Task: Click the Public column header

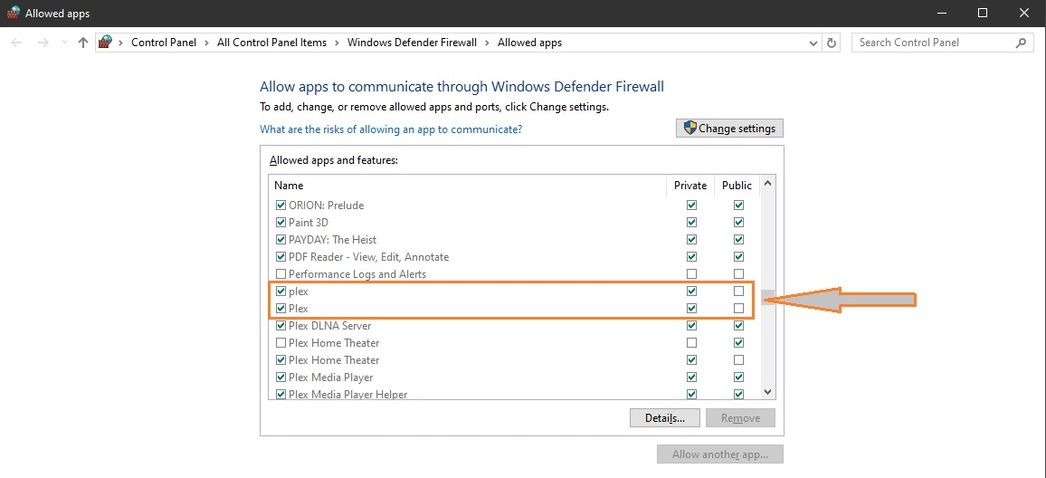Action: click(737, 185)
